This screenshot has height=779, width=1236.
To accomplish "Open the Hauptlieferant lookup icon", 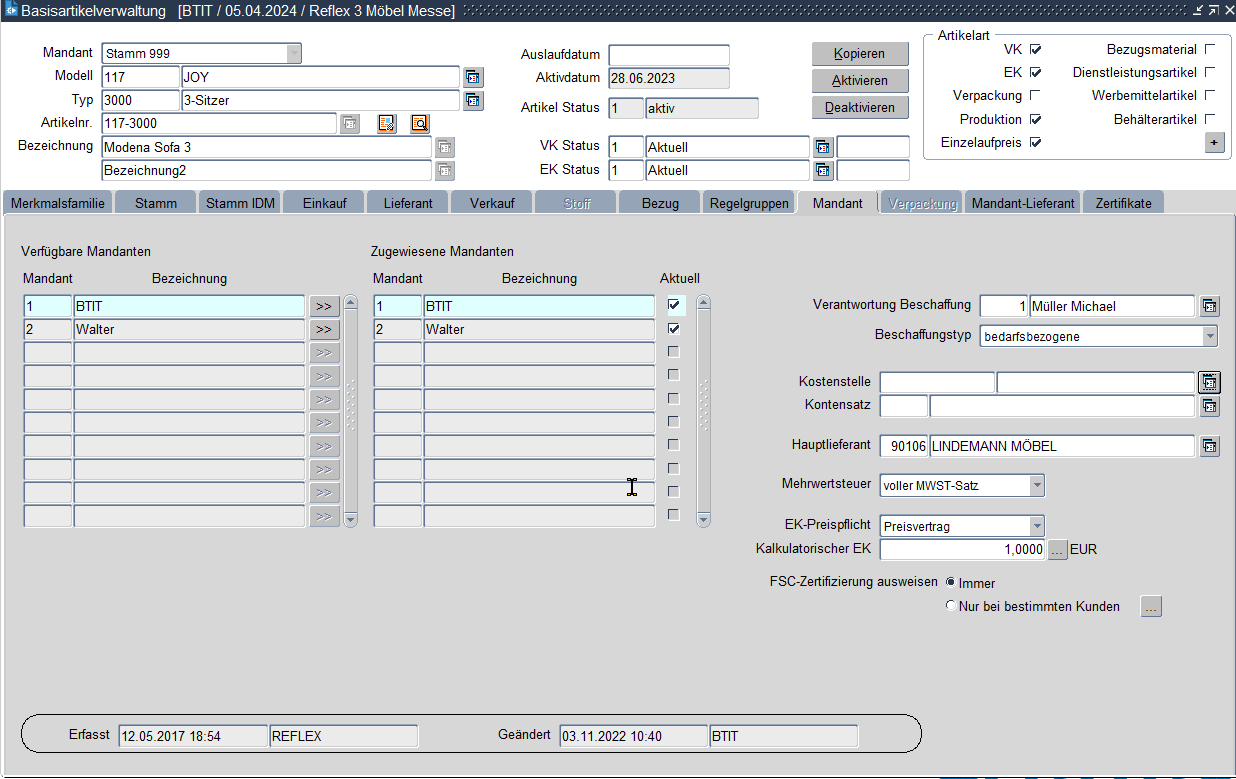I will point(1209,446).
